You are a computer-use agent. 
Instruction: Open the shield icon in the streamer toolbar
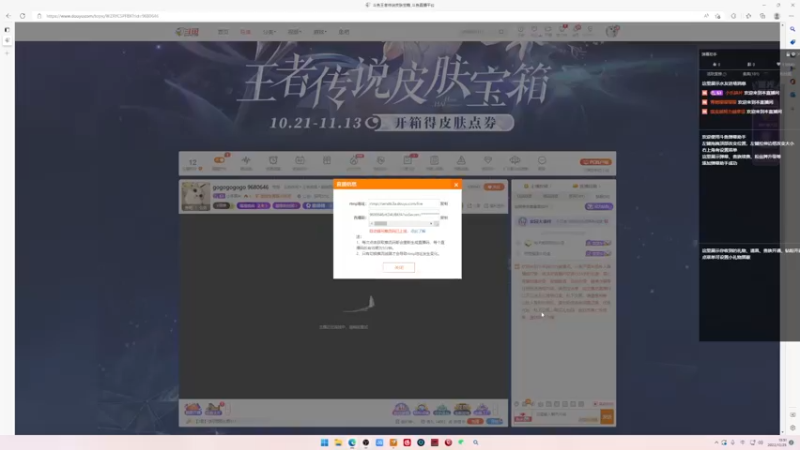380,162
